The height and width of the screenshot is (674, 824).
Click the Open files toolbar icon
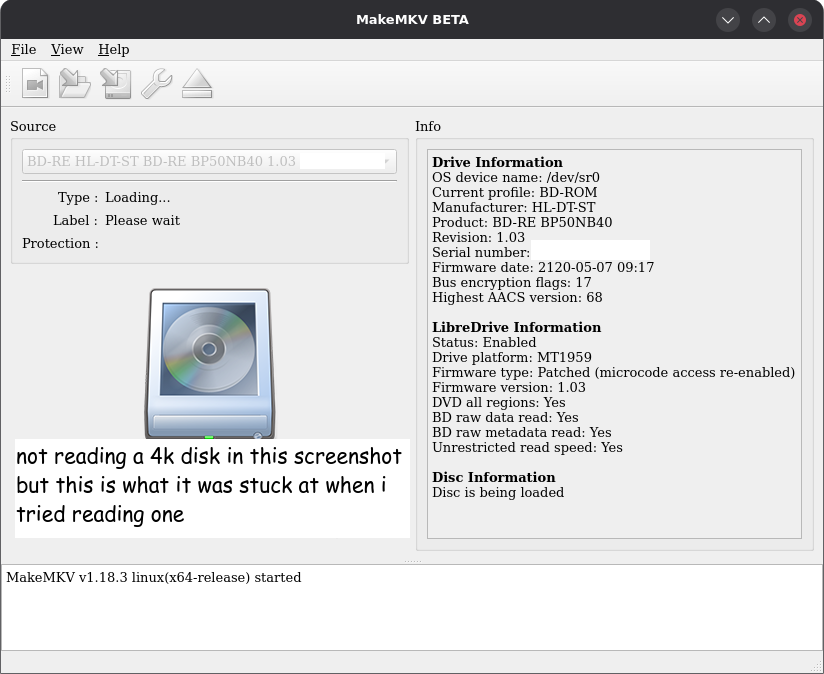point(36,84)
